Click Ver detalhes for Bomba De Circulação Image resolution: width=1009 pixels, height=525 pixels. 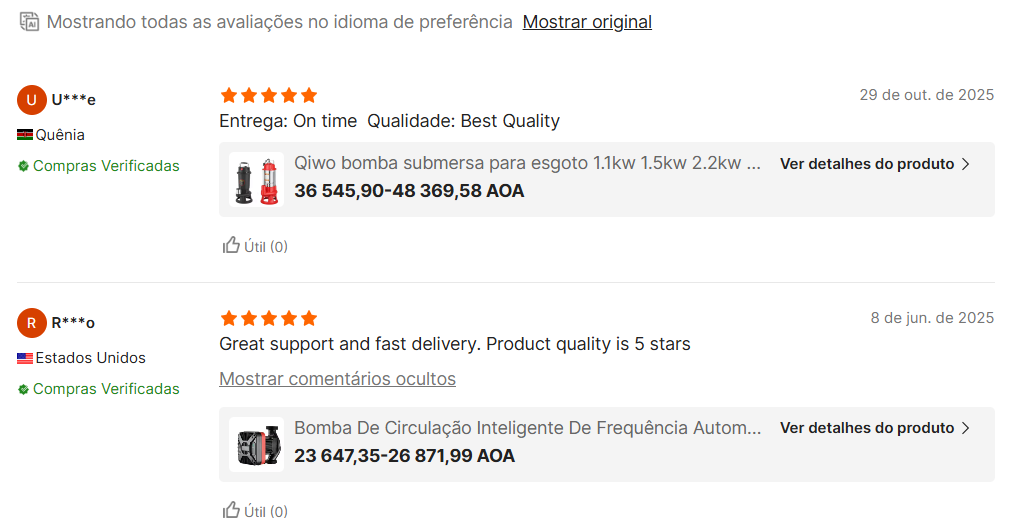(x=866, y=428)
